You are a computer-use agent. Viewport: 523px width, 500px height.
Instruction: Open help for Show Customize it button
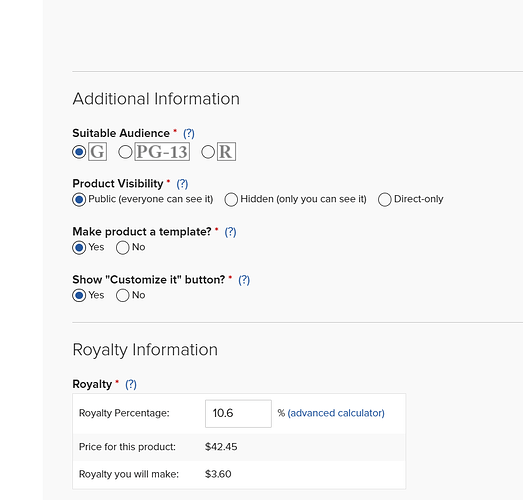point(244,280)
